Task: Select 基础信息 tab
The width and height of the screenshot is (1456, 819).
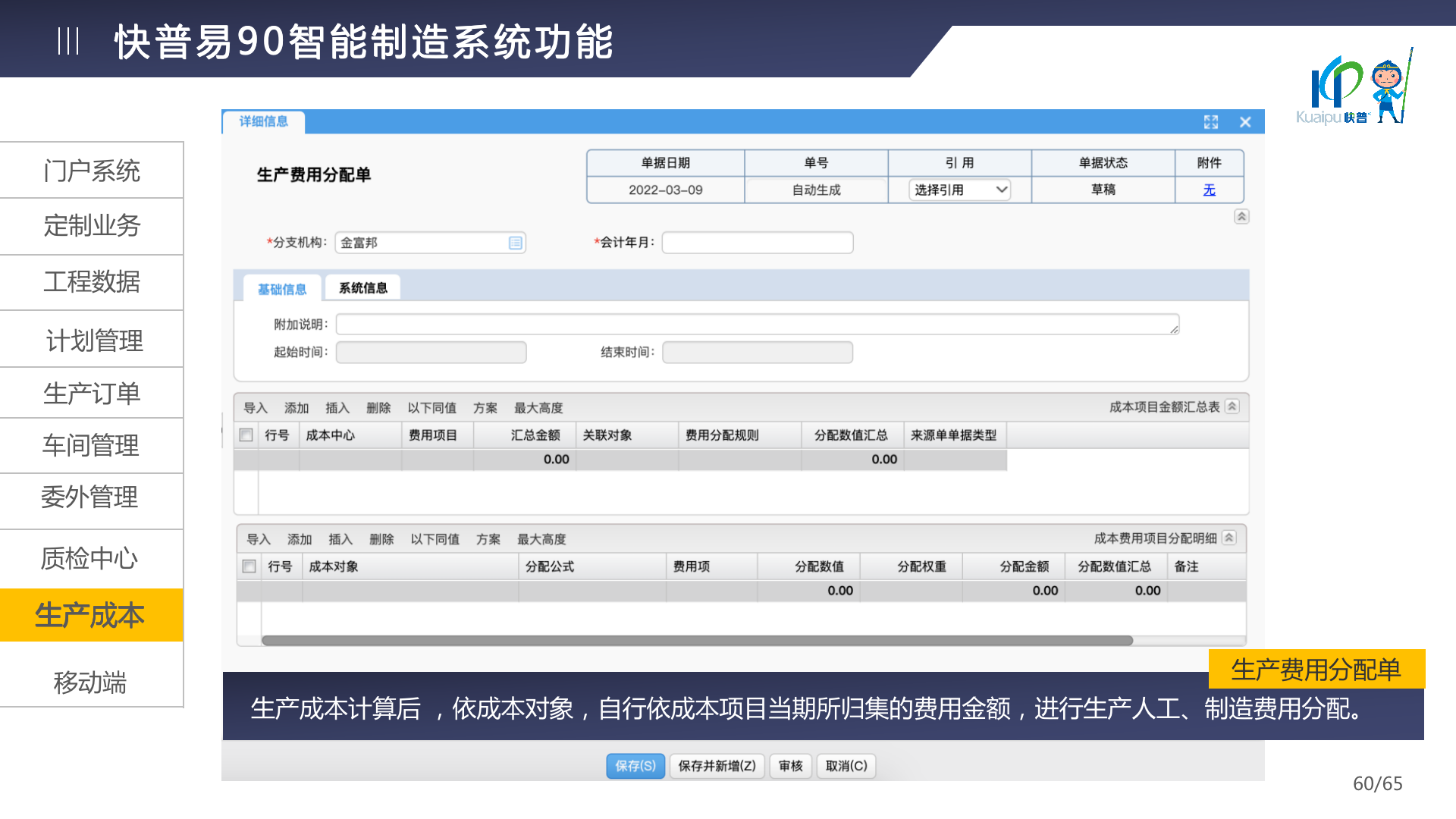Action: pos(282,289)
